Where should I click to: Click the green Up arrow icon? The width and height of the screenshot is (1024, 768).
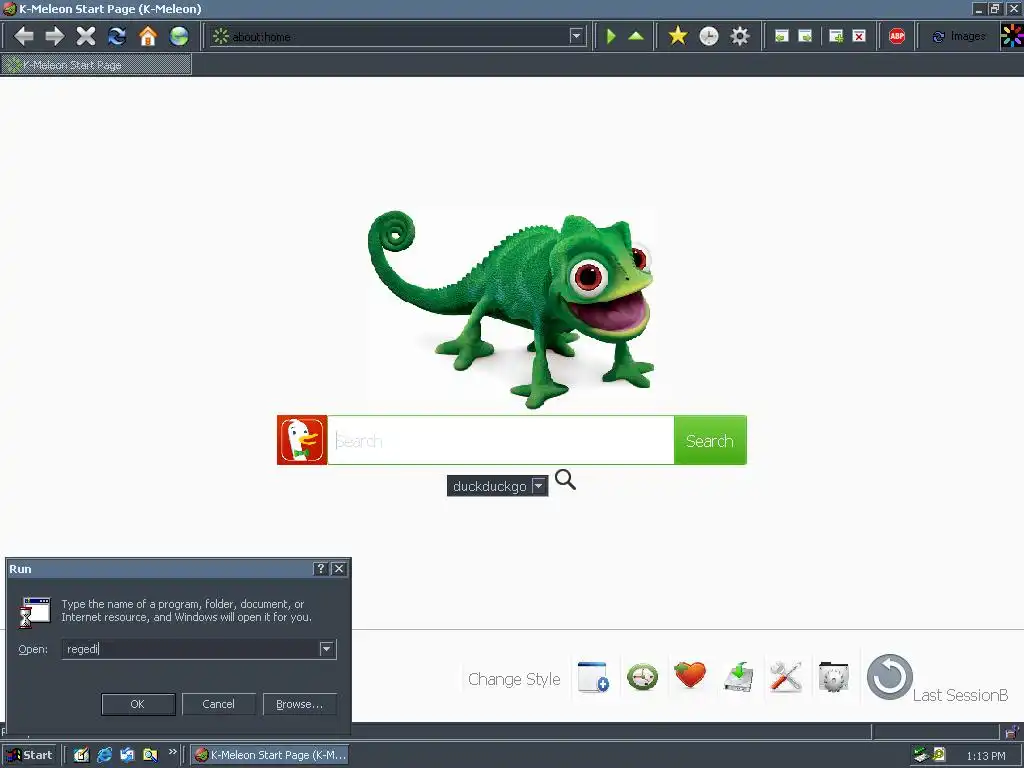point(636,36)
